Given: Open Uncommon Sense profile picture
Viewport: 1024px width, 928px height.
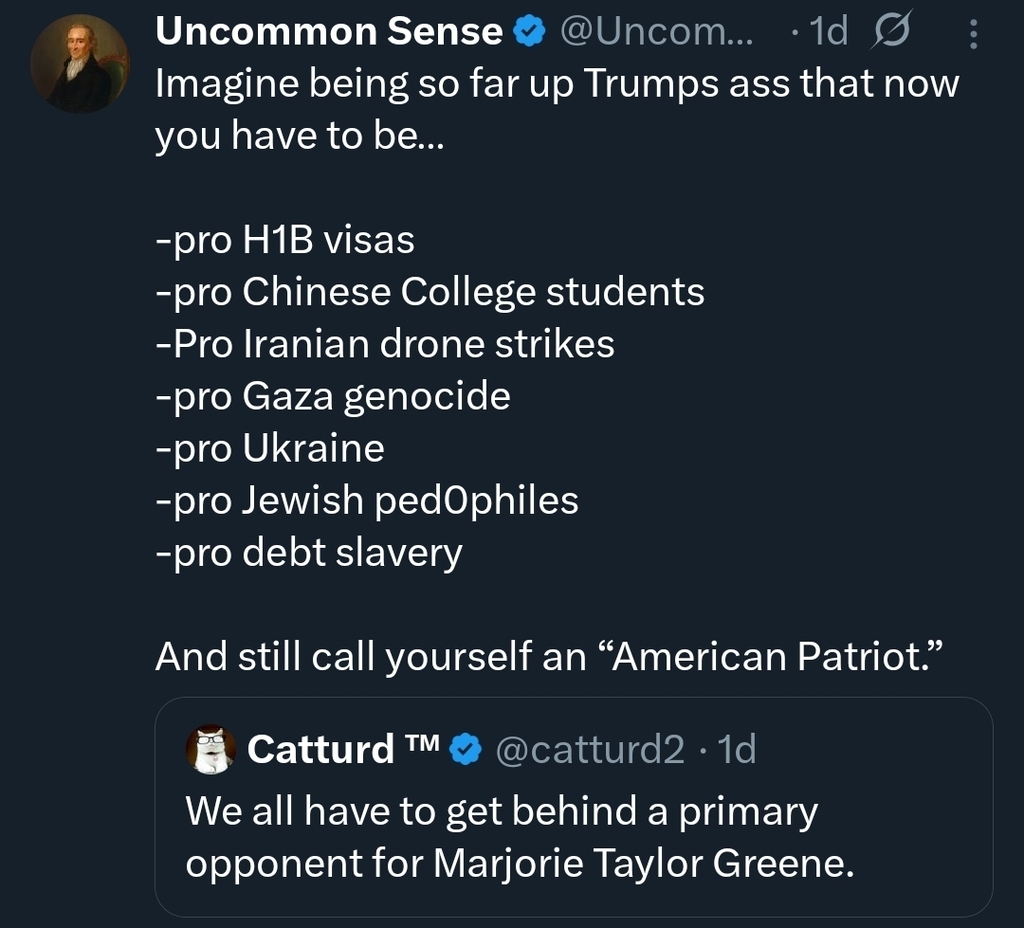Looking at the screenshot, I should click(x=80, y=64).
